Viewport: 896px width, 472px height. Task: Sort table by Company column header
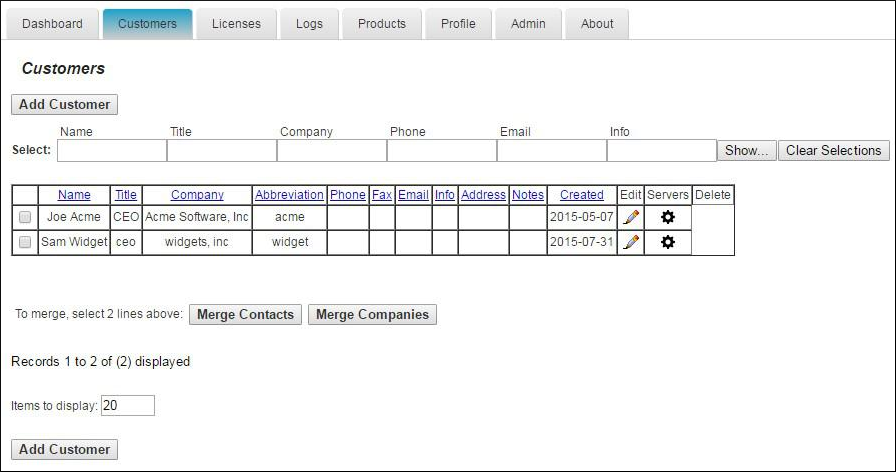(197, 195)
